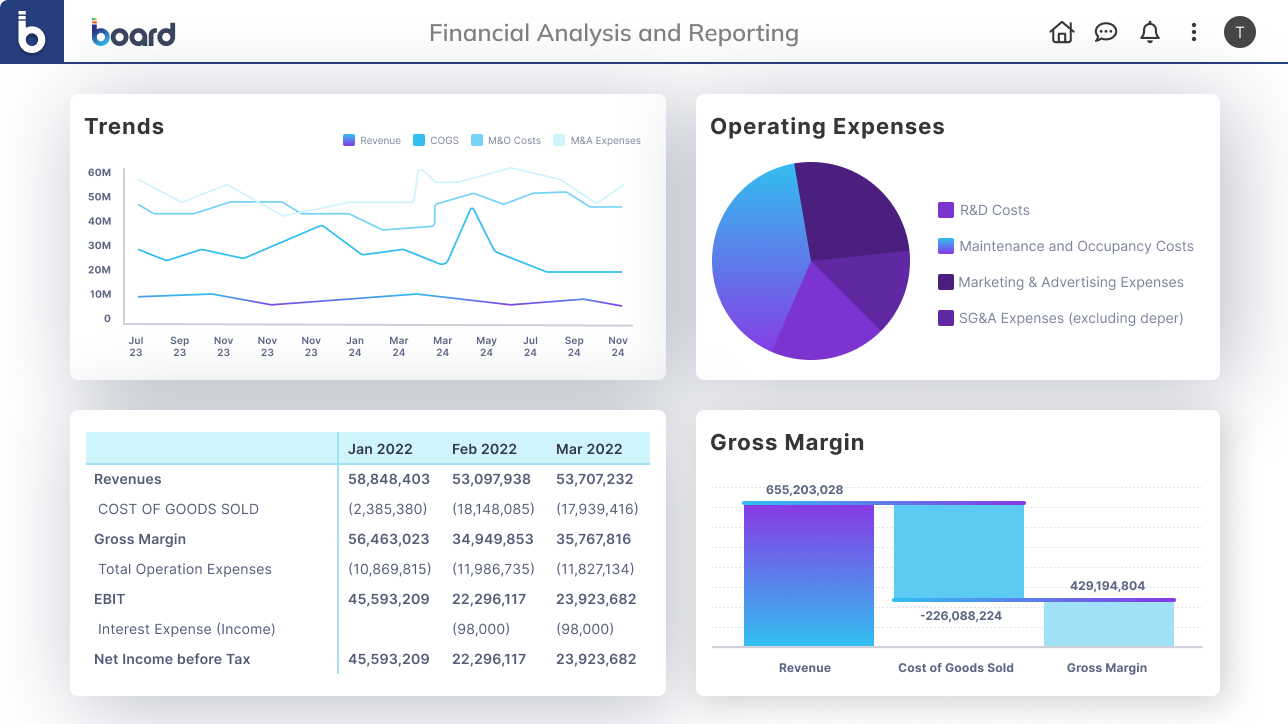The image size is (1288, 724).
Task: Toggle Revenue series in Trends legend
Action: point(372,141)
